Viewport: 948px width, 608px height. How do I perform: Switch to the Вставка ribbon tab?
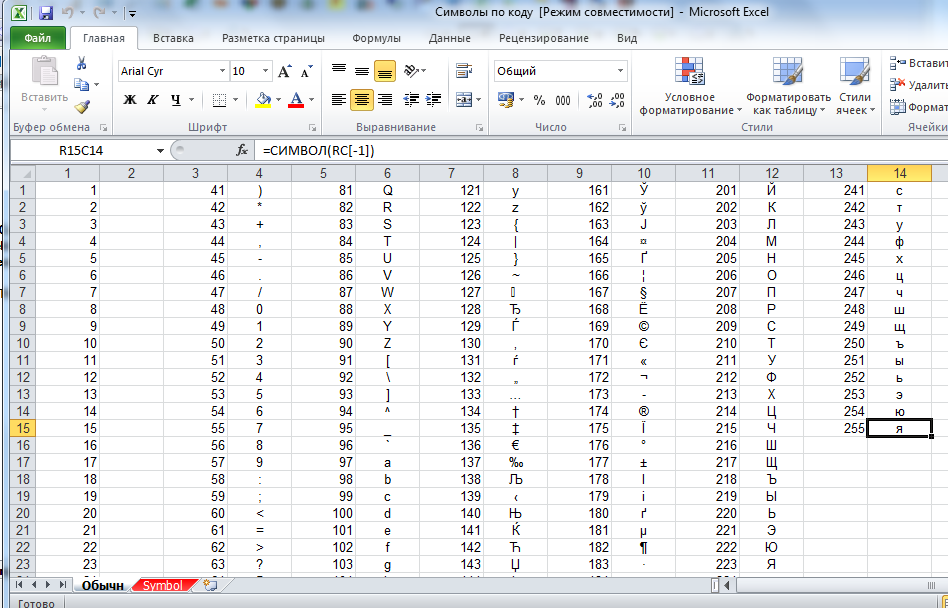click(x=174, y=38)
